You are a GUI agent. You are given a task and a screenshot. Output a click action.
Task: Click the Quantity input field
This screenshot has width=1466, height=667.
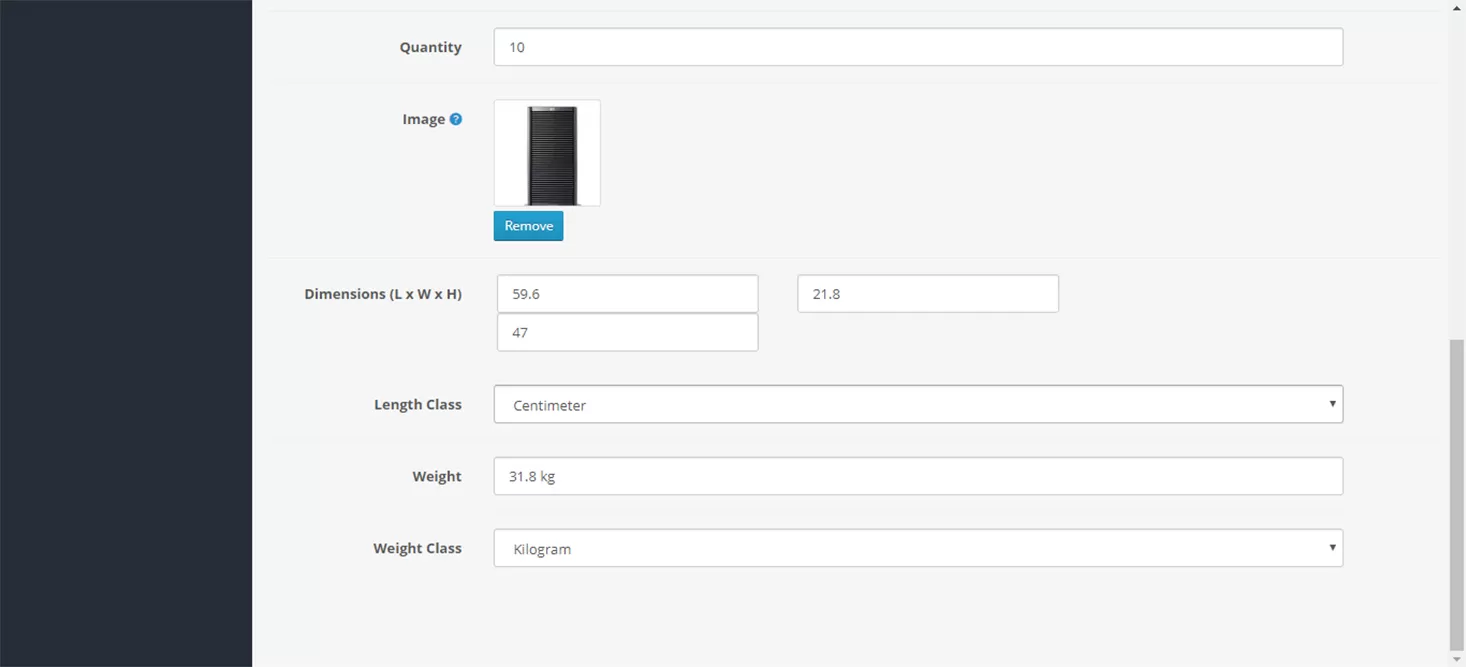click(918, 47)
